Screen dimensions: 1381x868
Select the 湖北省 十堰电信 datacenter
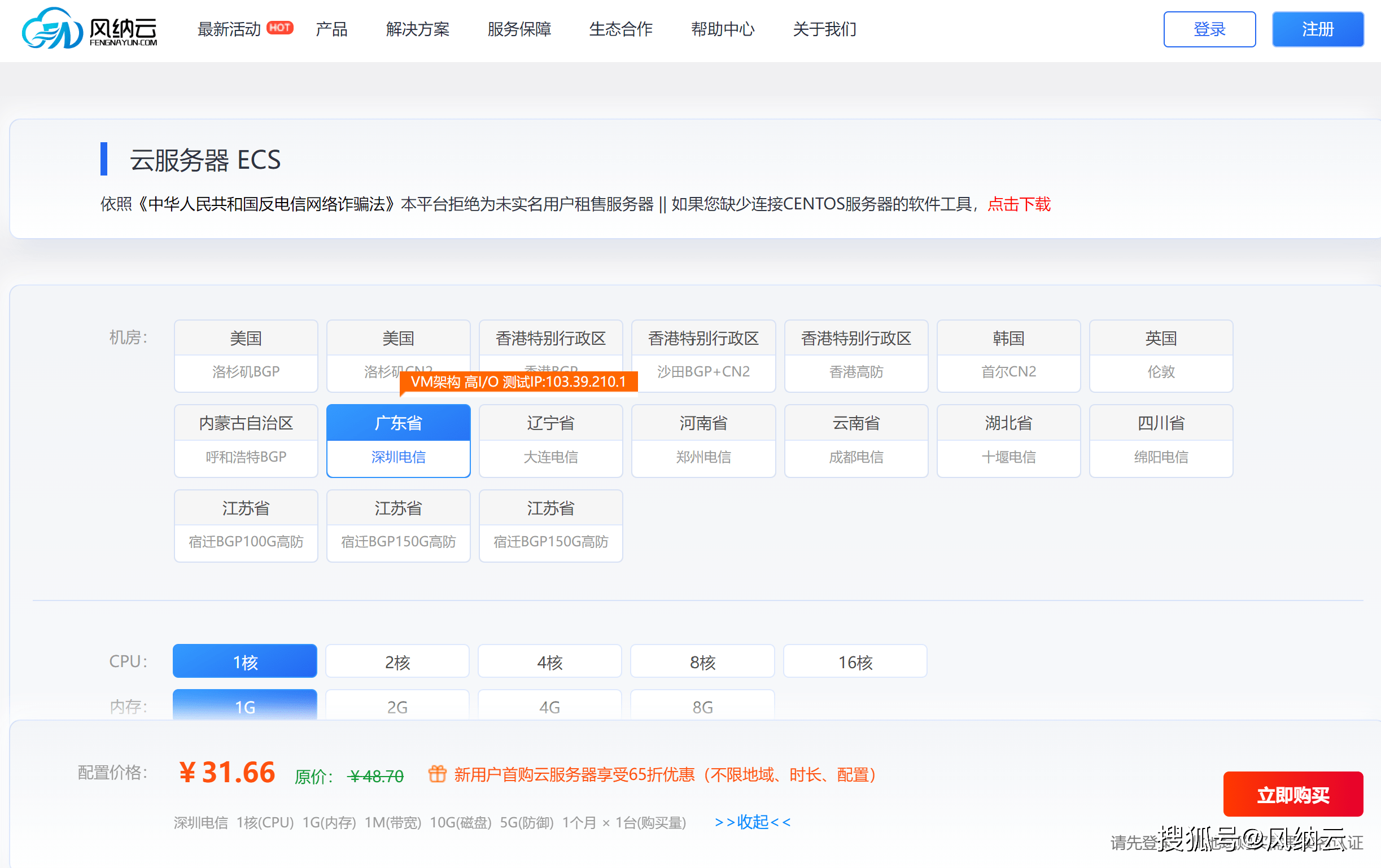[1009, 441]
